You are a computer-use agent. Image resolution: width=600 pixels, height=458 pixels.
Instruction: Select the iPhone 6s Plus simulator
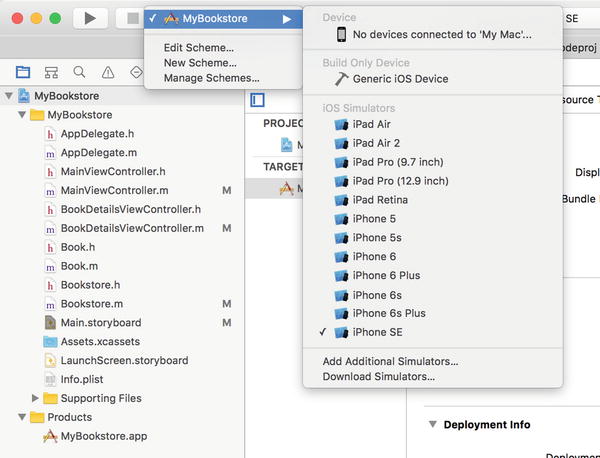(433, 313)
